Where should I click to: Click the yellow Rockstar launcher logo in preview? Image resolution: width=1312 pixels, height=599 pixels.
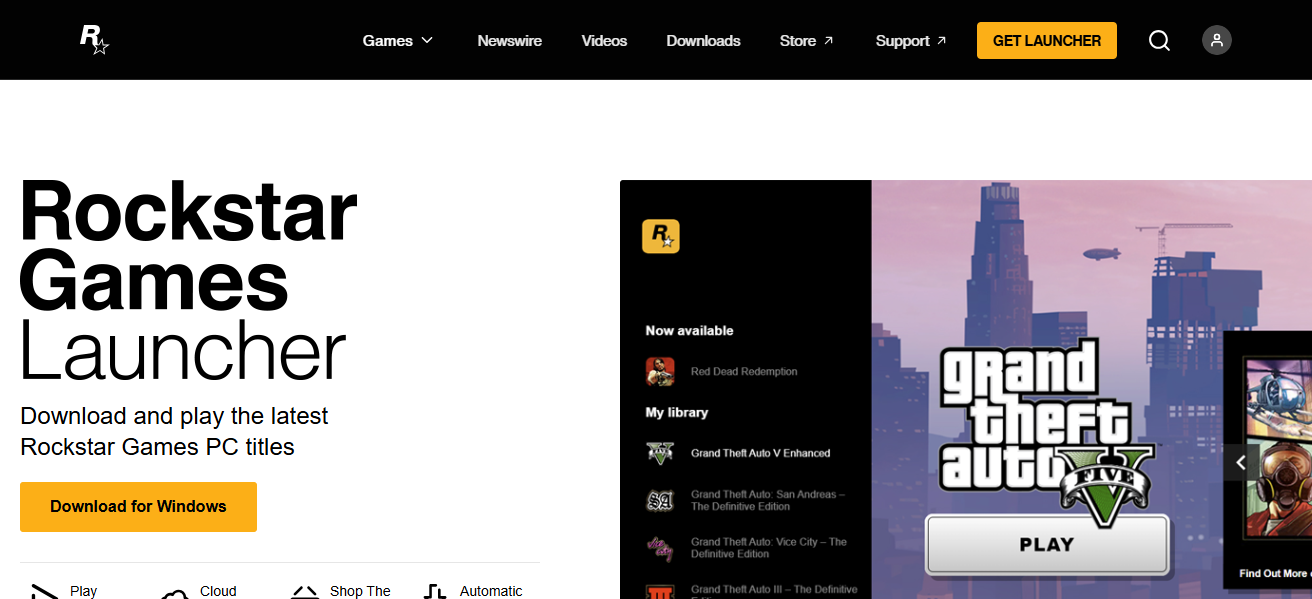(x=660, y=236)
